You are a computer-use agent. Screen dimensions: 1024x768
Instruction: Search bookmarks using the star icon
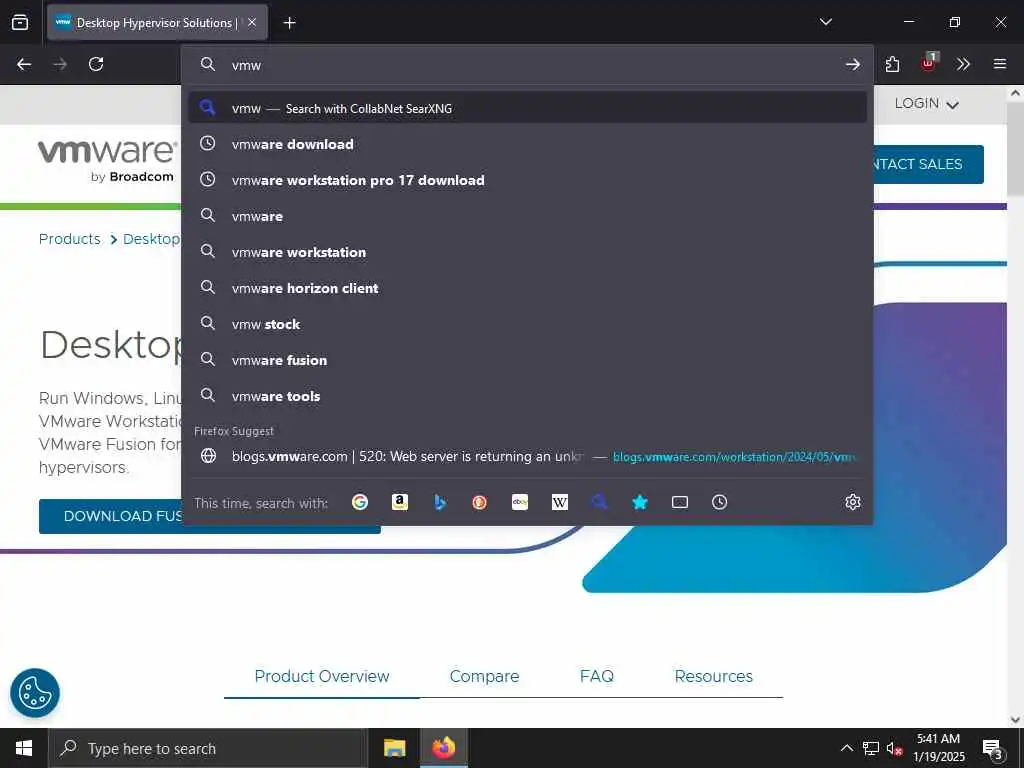640,502
